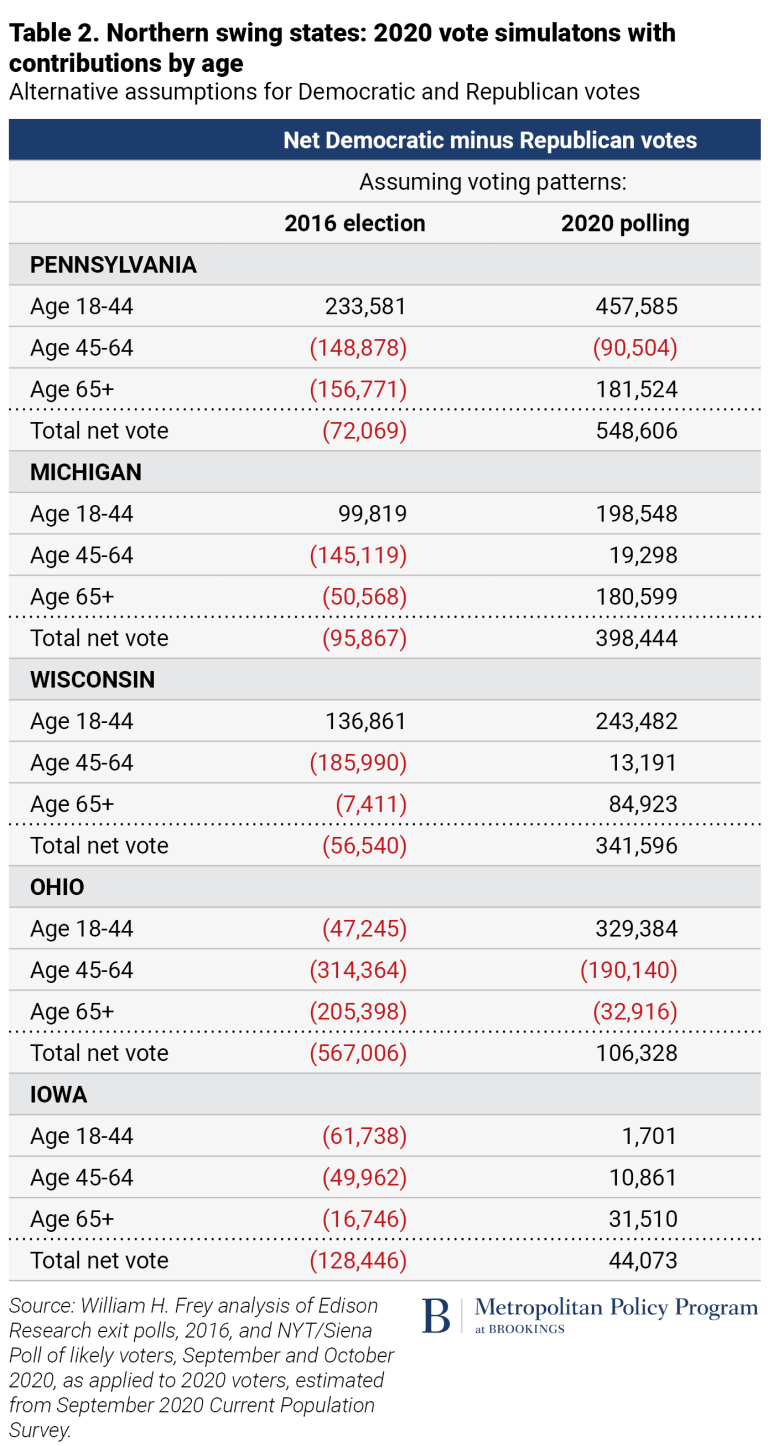Click the 'Assuming voting patterns:' subheader
The image size is (768, 1446).
pyautogui.click(x=492, y=182)
